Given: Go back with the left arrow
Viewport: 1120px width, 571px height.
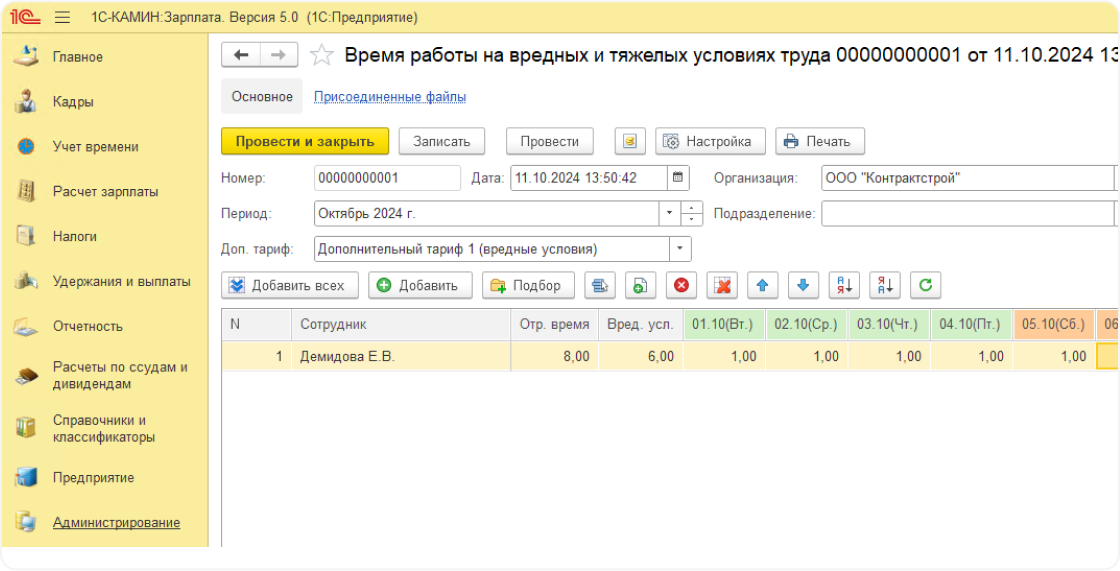Looking at the screenshot, I should 241,55.
